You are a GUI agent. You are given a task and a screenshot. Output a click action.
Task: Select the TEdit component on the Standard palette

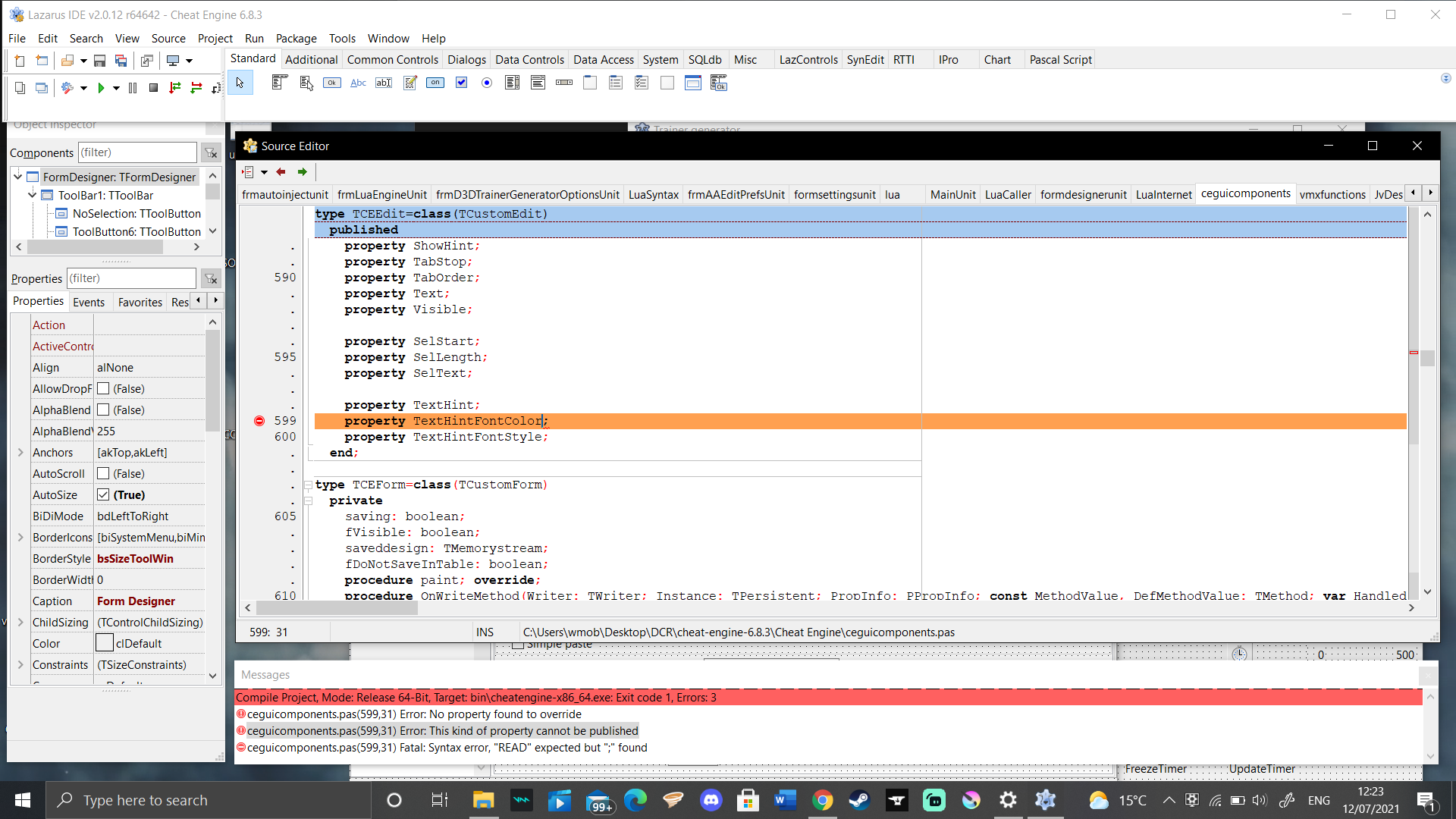click(x=384, y=83)
